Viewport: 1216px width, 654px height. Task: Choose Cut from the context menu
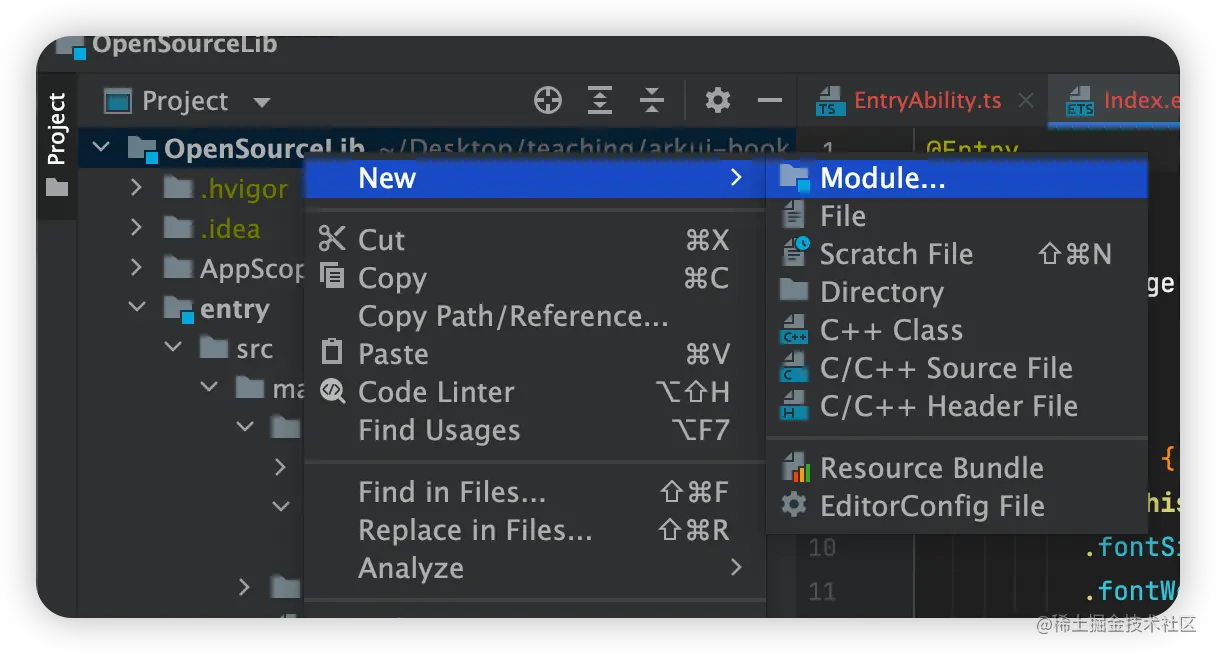(x=534, y=240)
